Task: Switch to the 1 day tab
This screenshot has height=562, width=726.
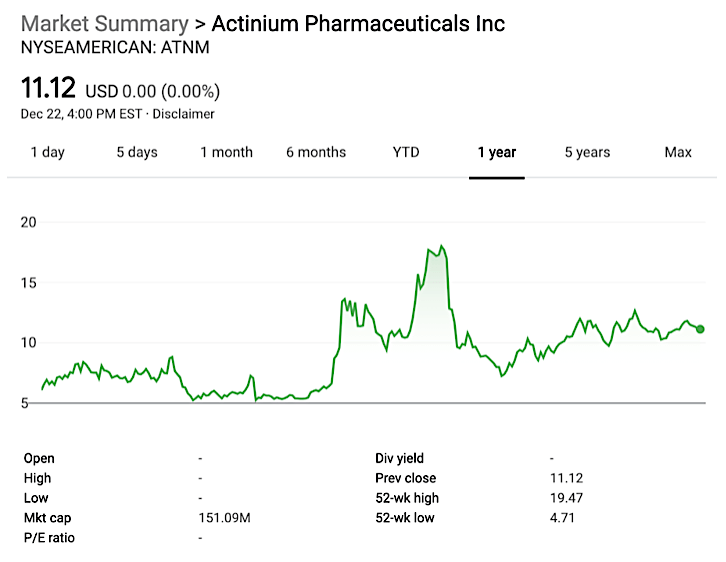Action: click(x=47, y=152)
